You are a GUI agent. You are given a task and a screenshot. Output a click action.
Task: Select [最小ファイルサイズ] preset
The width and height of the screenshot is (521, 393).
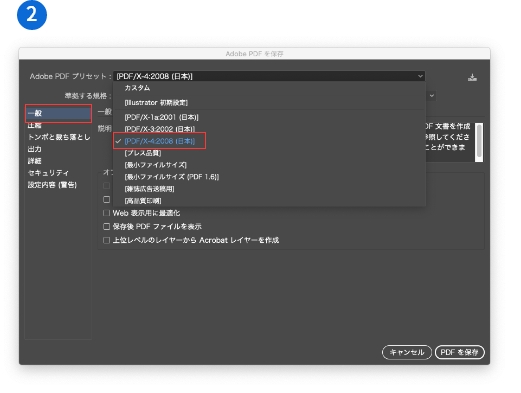[155, 165]
